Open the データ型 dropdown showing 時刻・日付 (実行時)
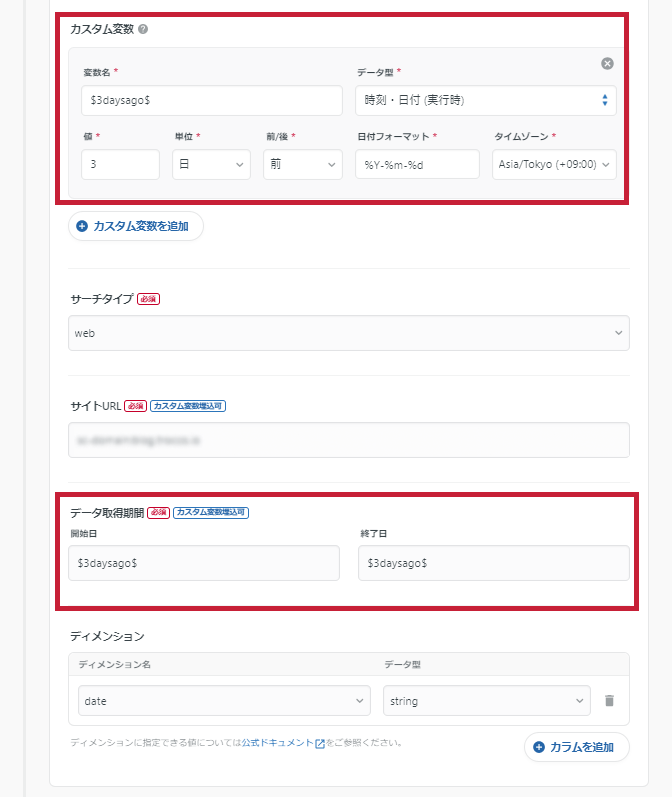 pyautogui.click(x=485, y=100)
